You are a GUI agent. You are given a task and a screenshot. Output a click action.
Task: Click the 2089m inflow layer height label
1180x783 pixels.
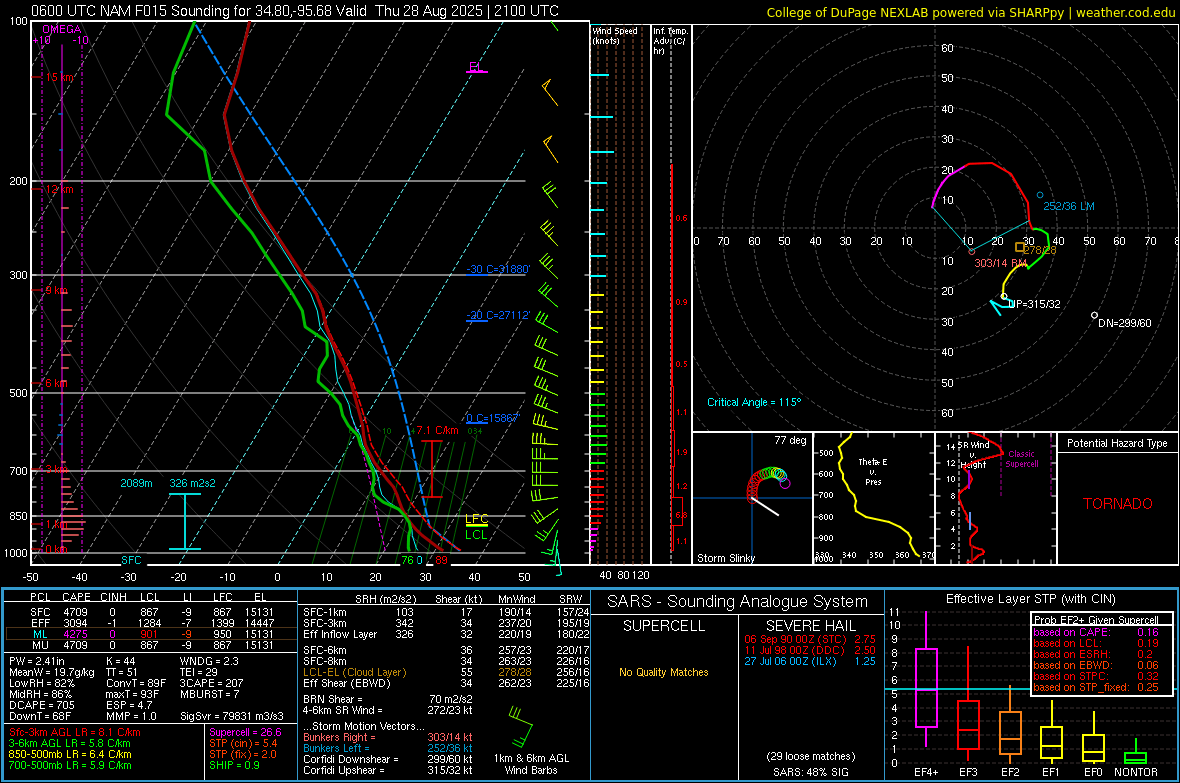[136, 483]
